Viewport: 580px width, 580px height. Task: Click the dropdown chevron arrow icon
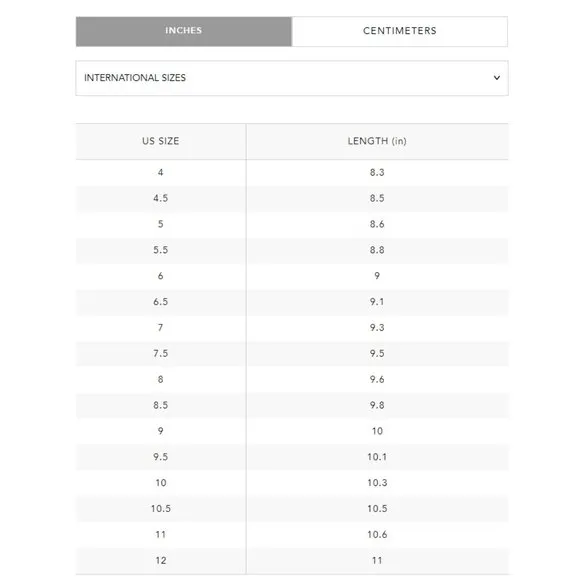[x=497, y=78]
